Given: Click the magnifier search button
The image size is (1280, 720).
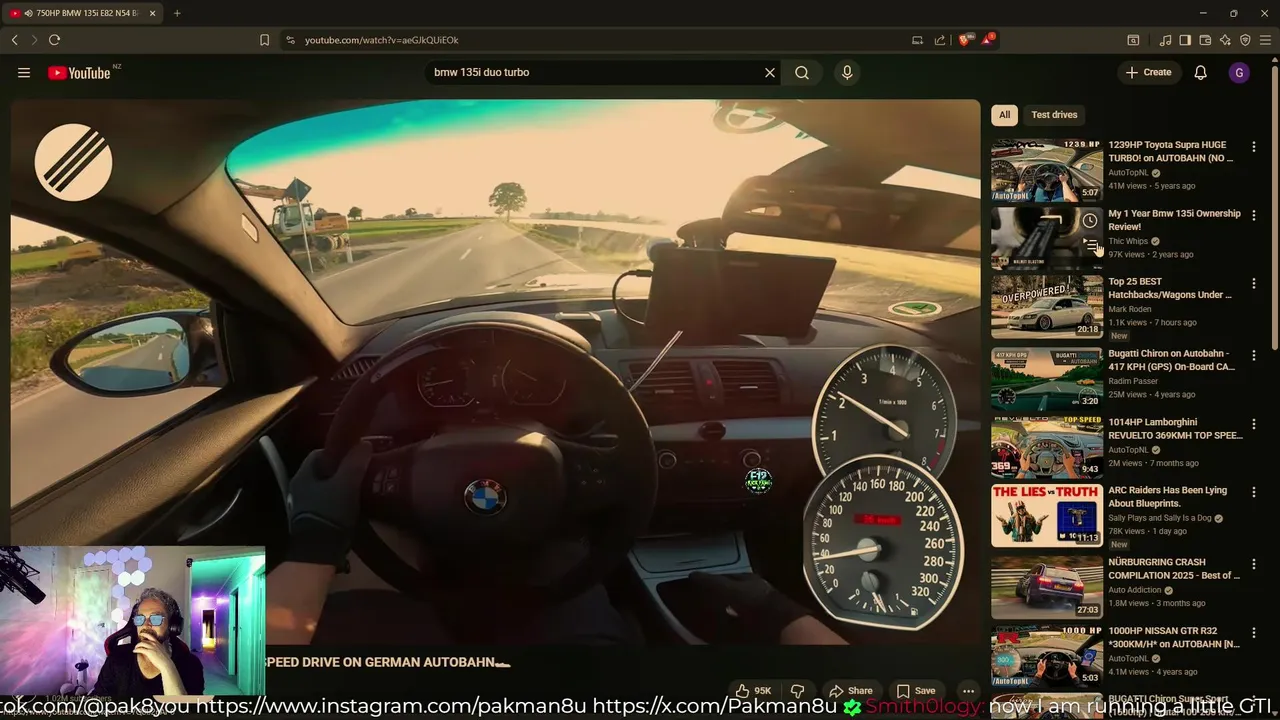Looking at the screenshot, I should [802, 72].
